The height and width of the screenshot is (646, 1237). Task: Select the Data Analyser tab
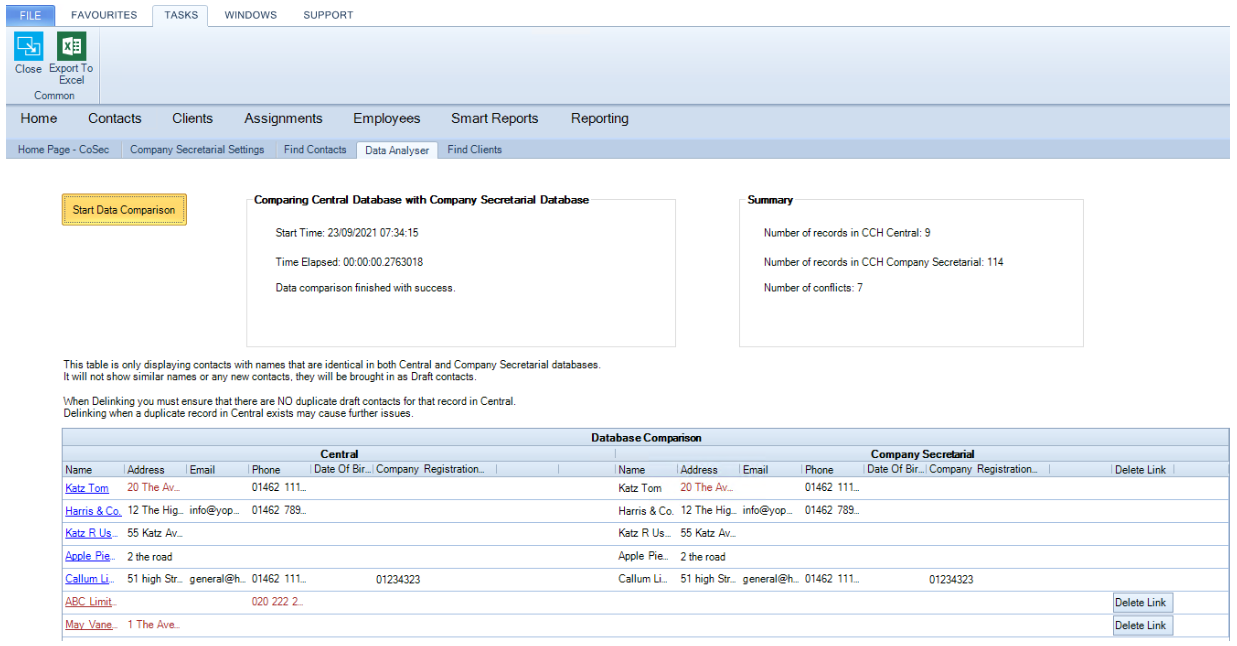pyautogui.click(x=397, y=150)
